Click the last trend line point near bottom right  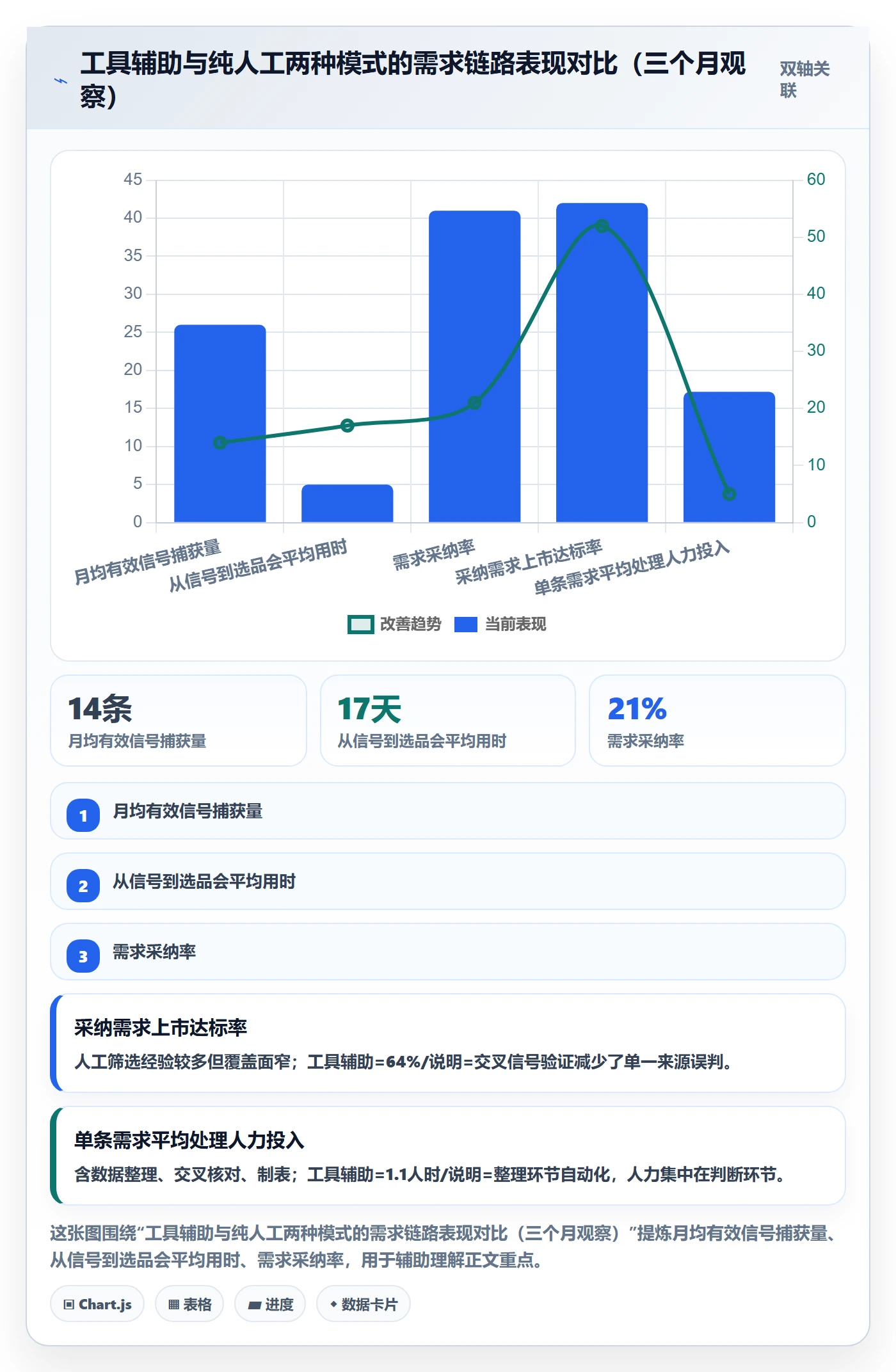coord(729,494)
